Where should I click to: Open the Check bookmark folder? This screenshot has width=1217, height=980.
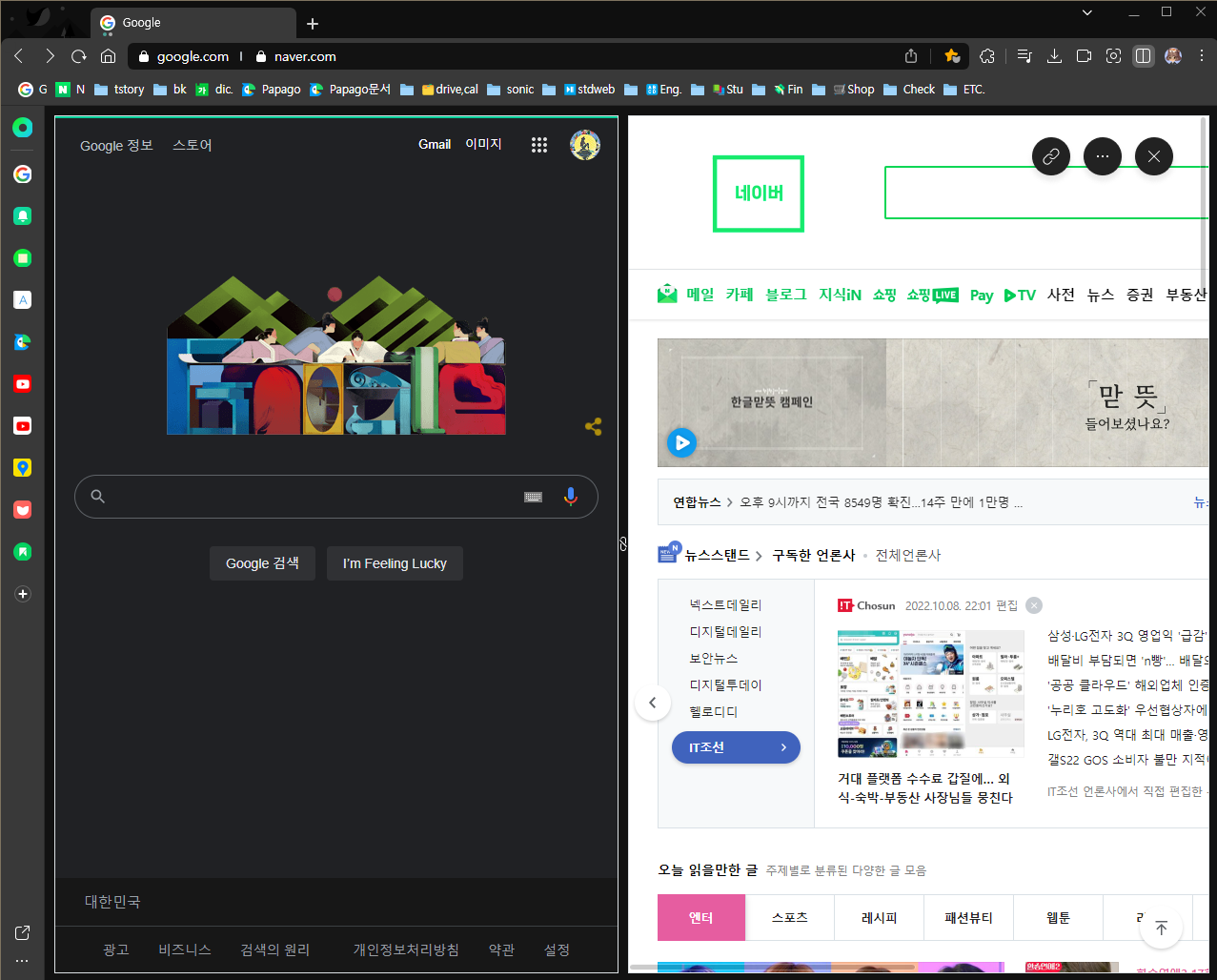tap(909, 90)
